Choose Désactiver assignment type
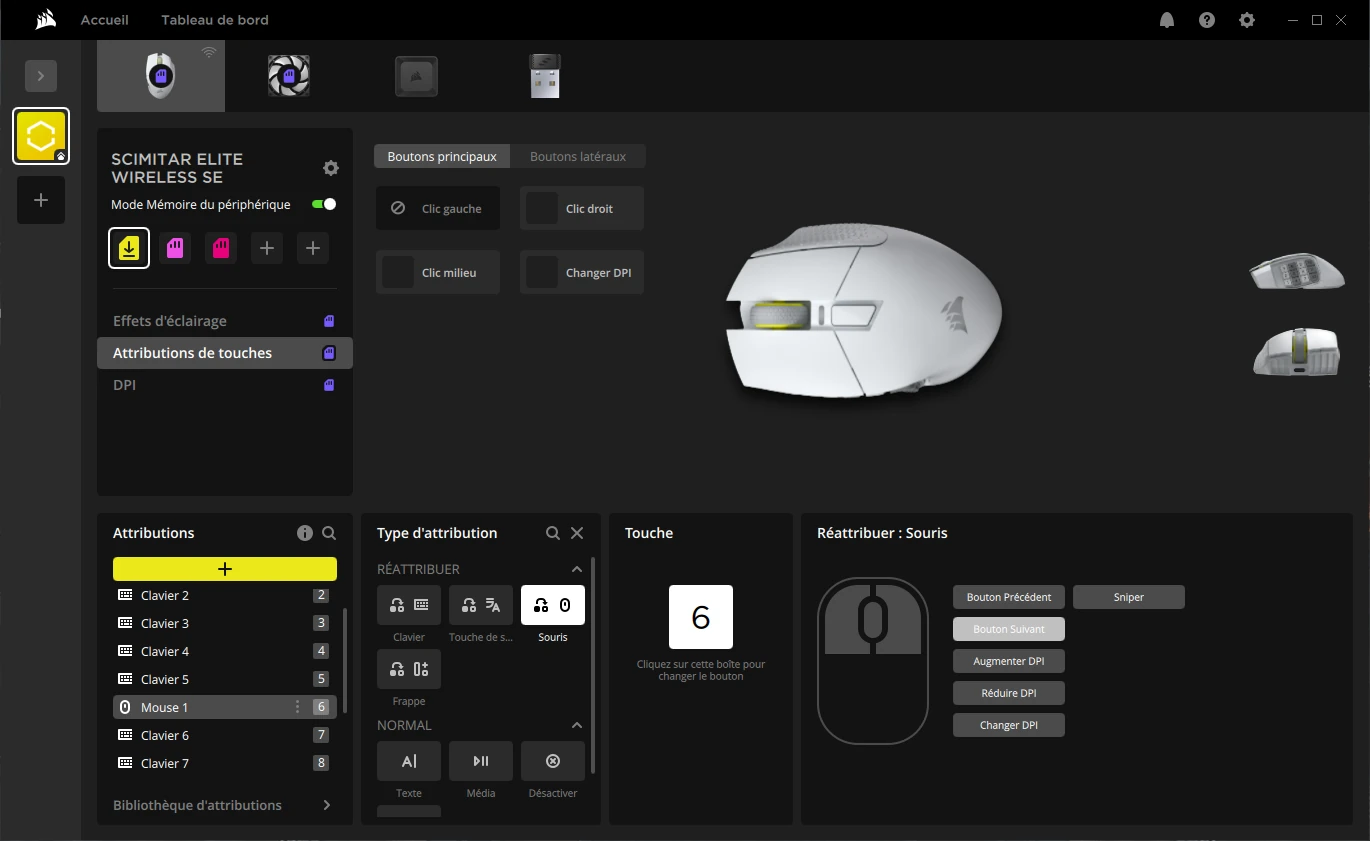The width and height of the screenshot is (1370, 841). (553, 761)
